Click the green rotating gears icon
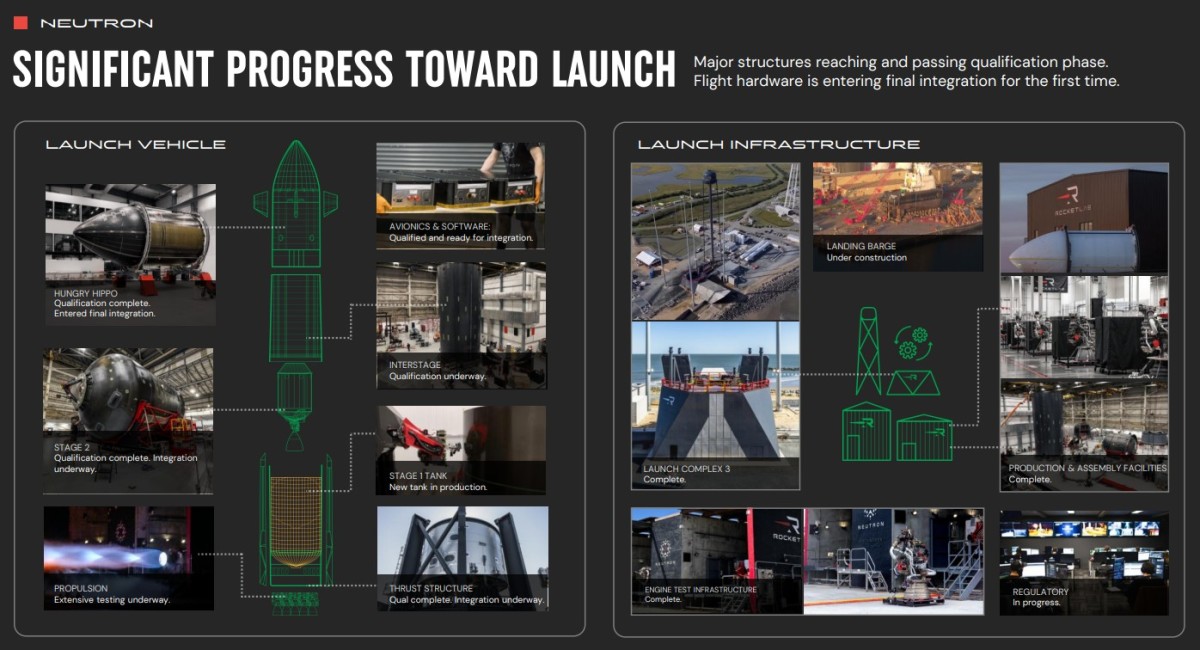Screen dimensions: 1200x650 pyautogui.click(x=912, y=343)
